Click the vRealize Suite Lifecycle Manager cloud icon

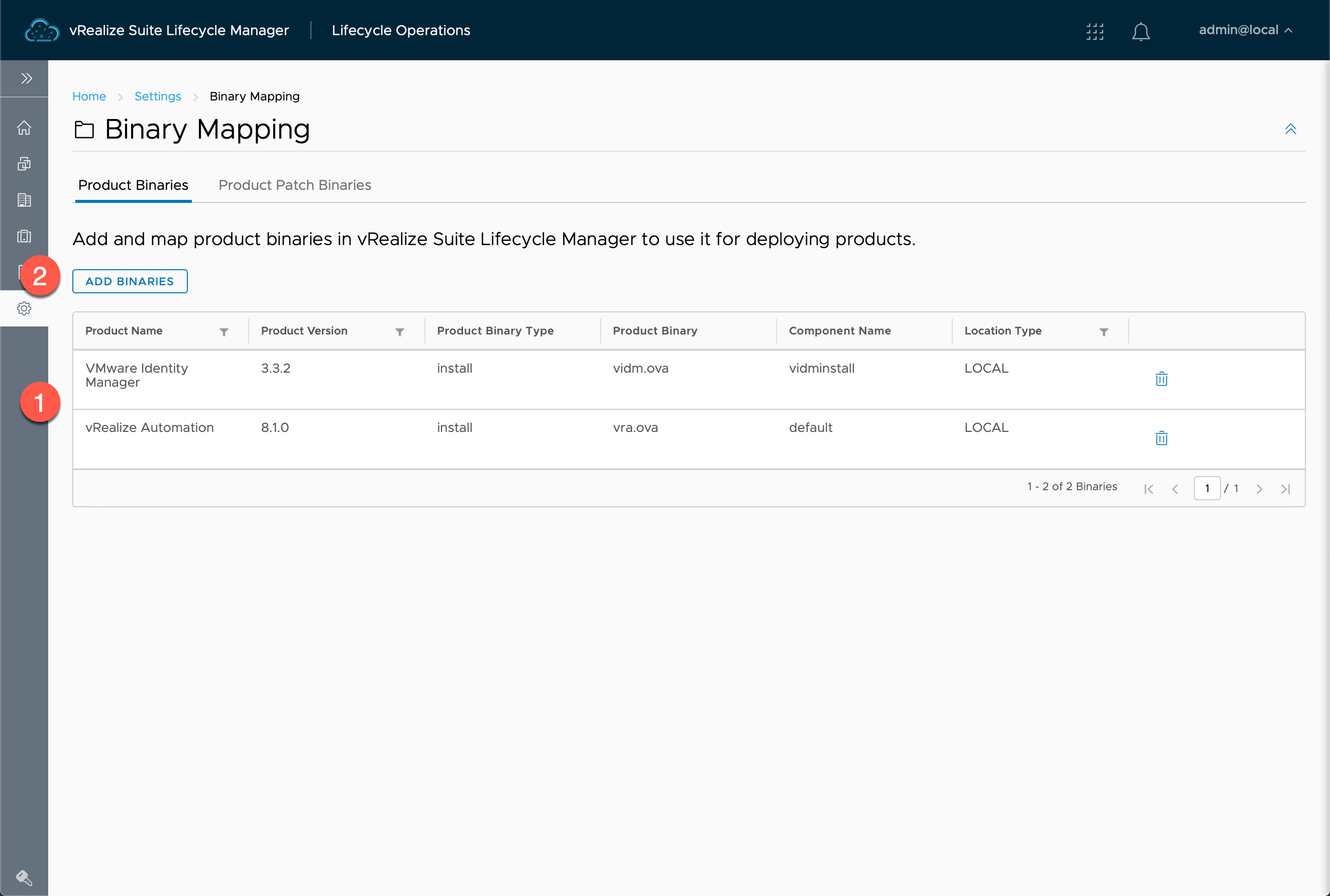point(41,30)
